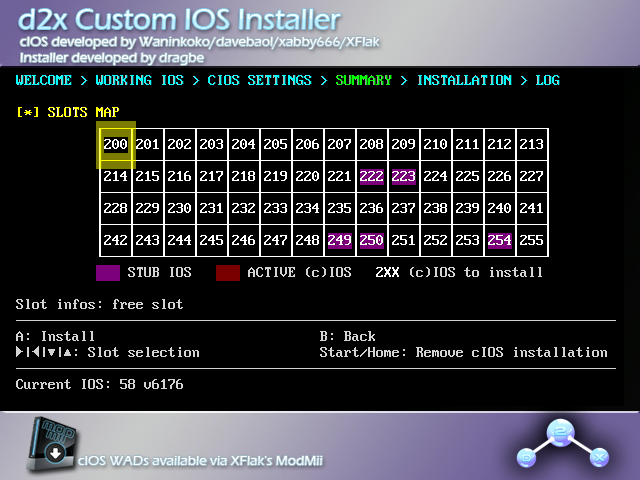The height and width of the screenshot is (480, 640).
Task: Go to WELCOME step in breadcrumb
Action: pyautogui.click(x=44, y=80)
